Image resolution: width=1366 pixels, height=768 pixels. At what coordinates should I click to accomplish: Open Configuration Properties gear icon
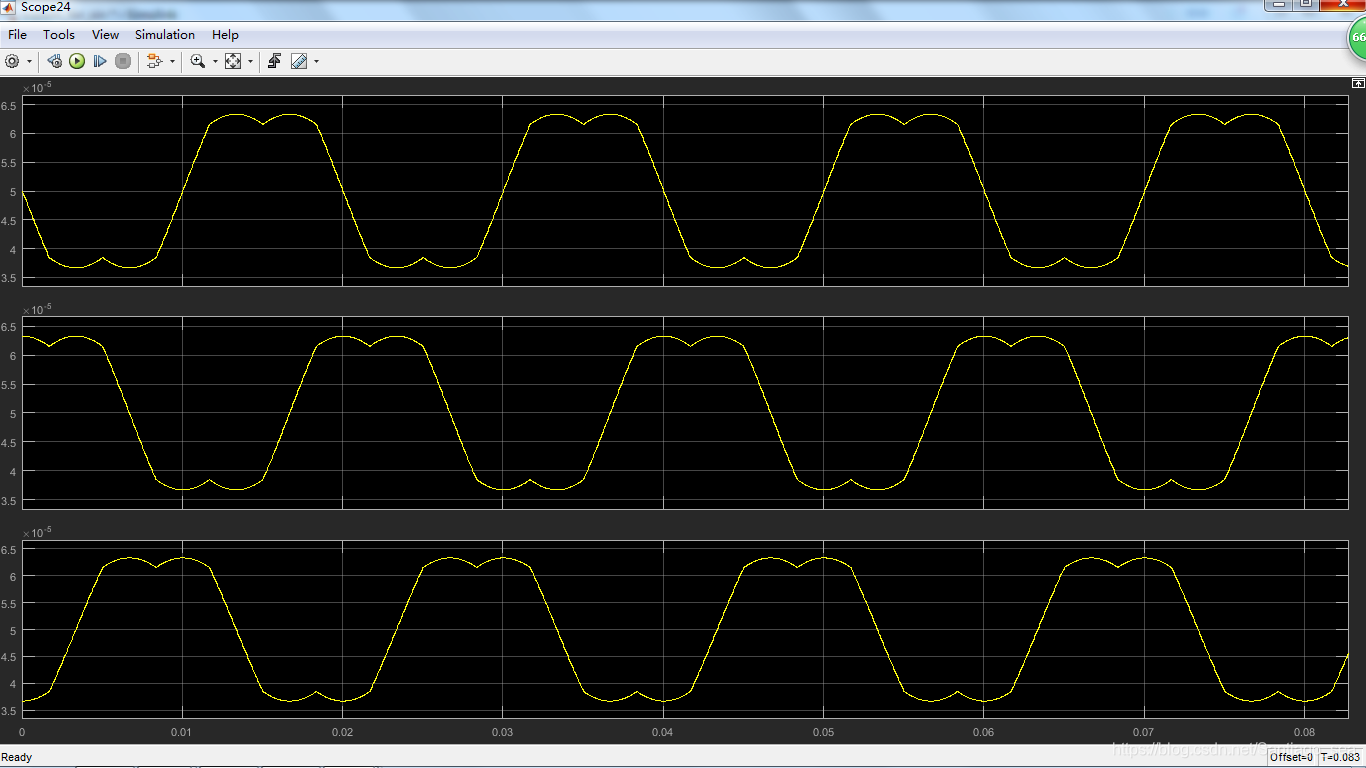tap(12, 61)
